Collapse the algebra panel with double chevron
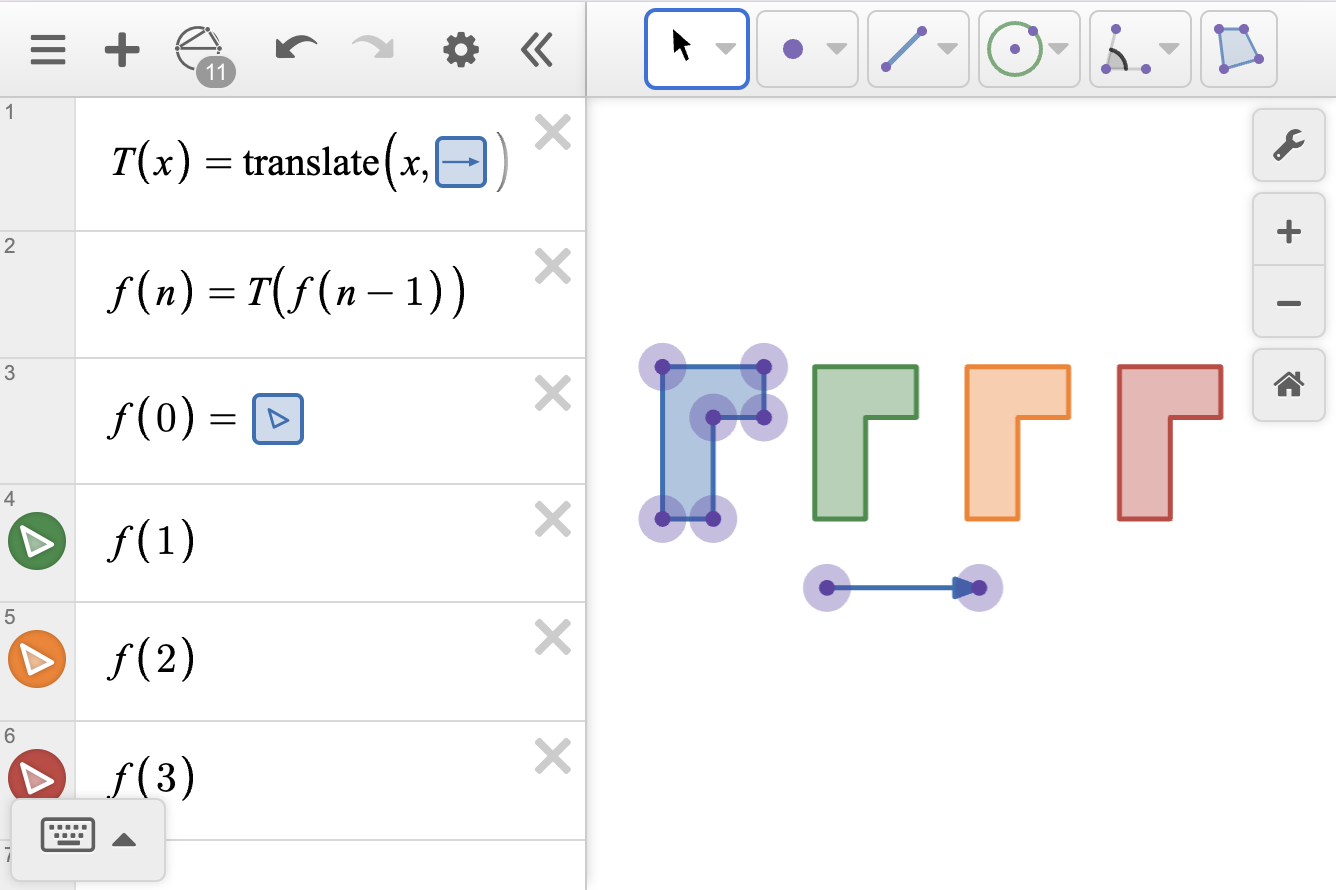This screenshot has width=1336, height=890. click(537, 50)
